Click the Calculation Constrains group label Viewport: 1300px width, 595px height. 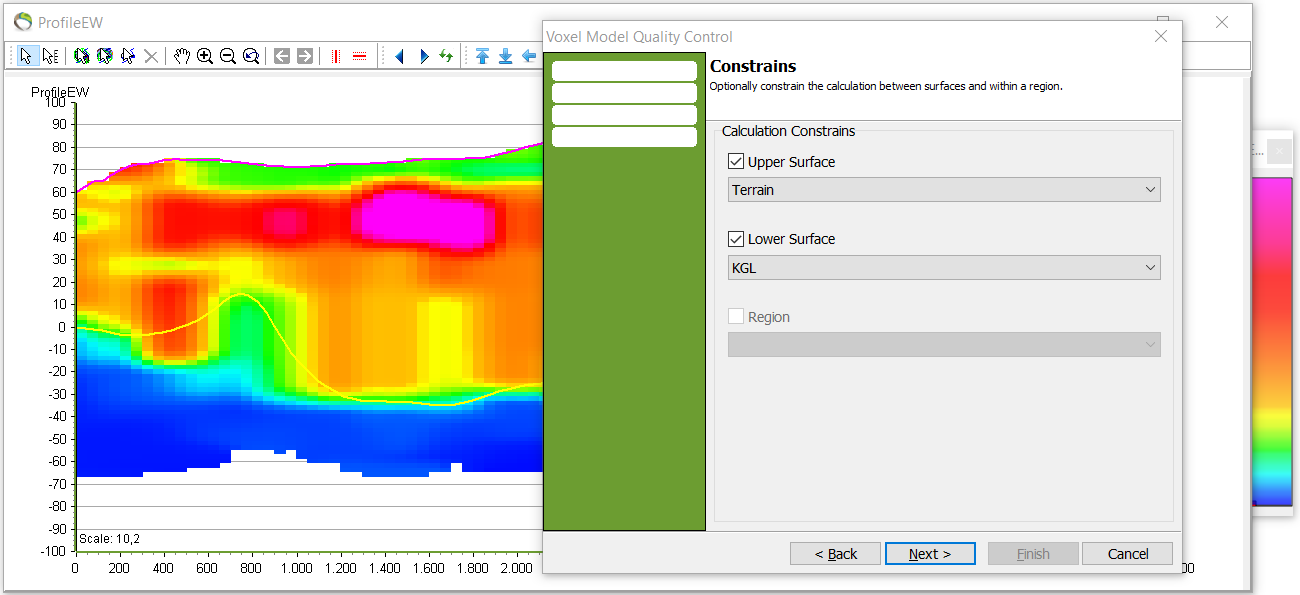[x=789, y=131]
